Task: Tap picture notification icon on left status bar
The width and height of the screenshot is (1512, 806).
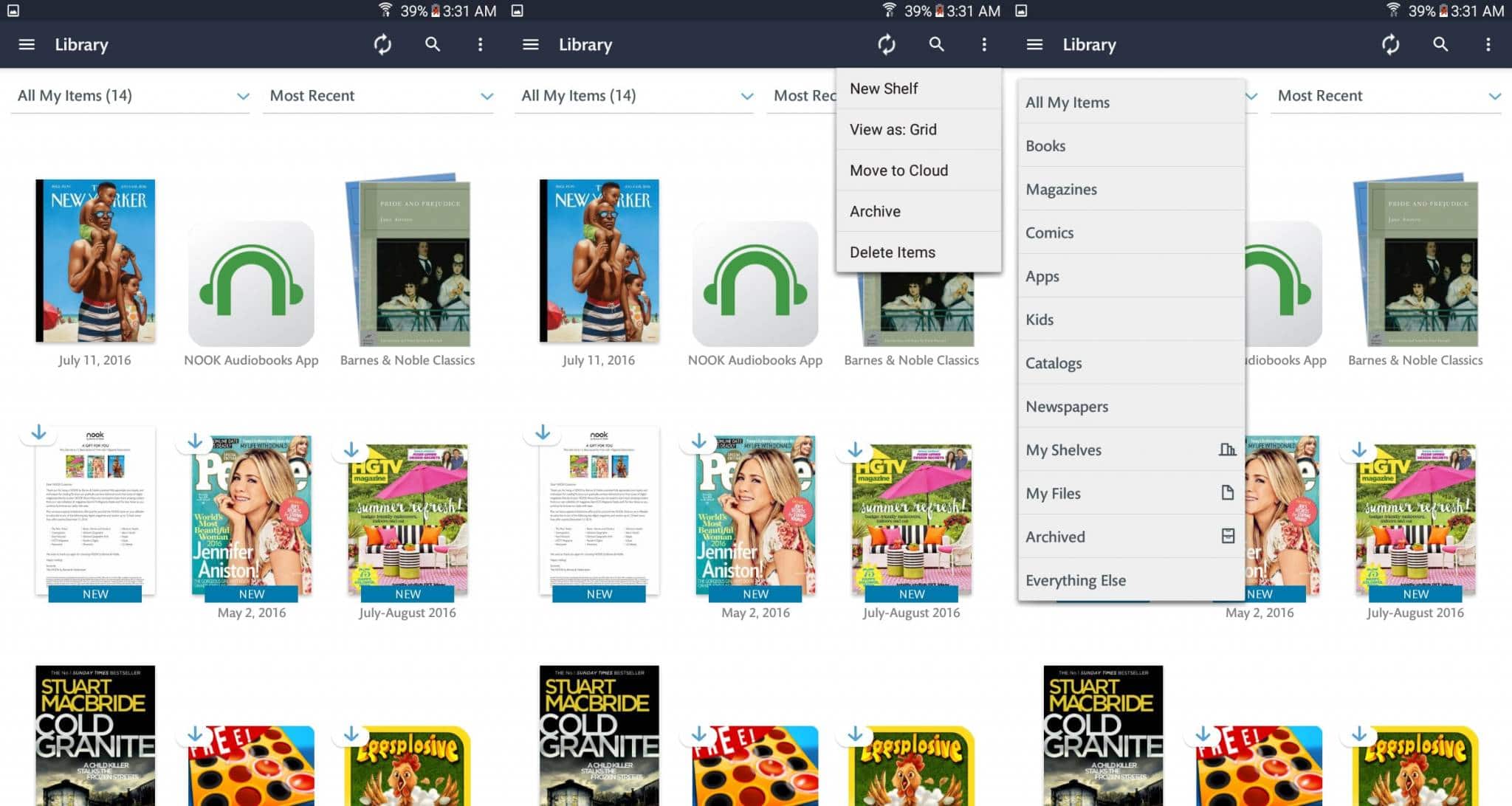Action: pyautogui.click(x=13, y=10)
